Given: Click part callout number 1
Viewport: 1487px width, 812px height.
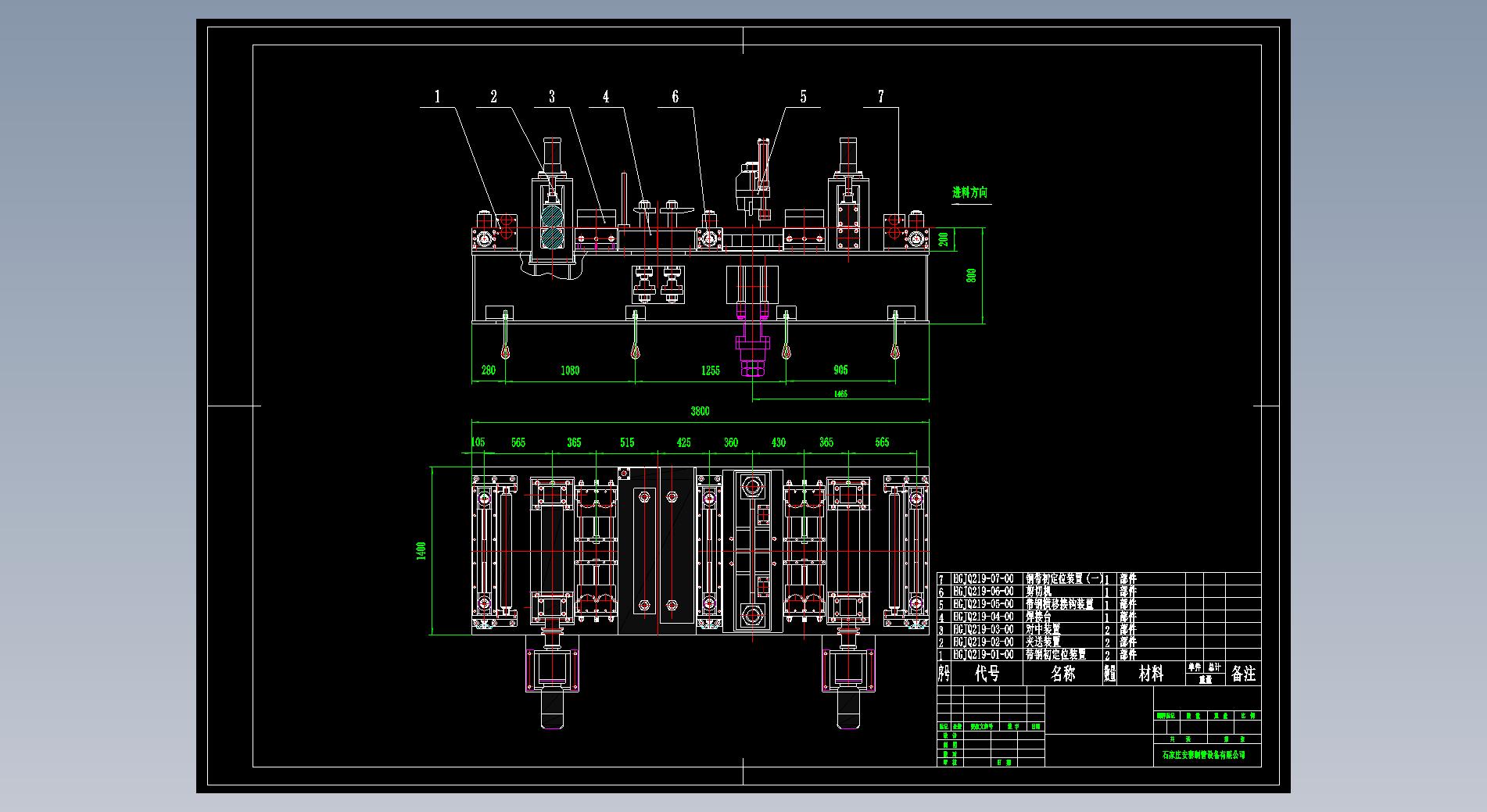Looking at the screenshot, I should 437,97.
